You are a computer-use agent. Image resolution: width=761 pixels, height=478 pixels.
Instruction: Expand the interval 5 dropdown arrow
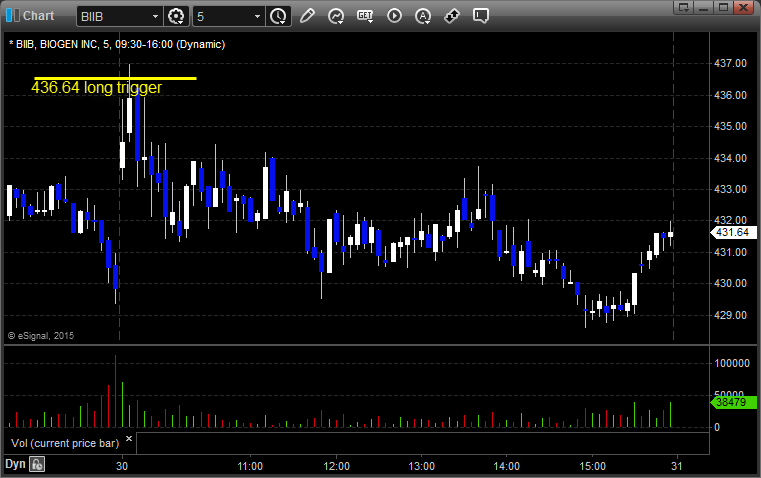point(257,16)
